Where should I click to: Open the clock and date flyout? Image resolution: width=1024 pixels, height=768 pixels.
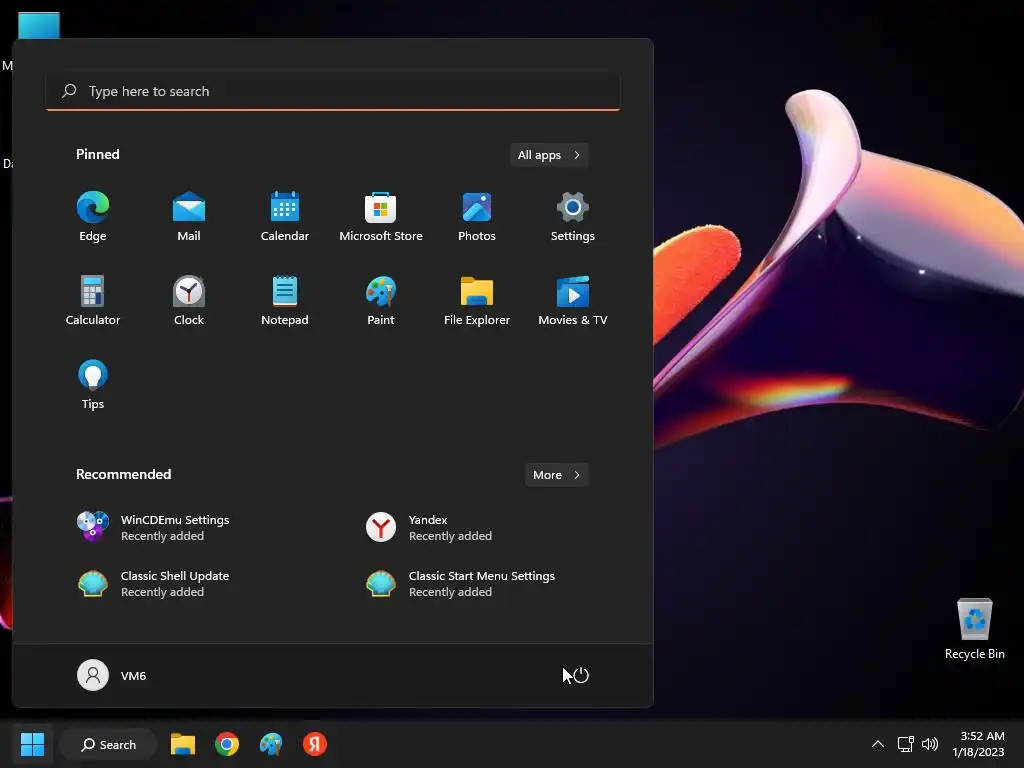click(x=978, y=744)
